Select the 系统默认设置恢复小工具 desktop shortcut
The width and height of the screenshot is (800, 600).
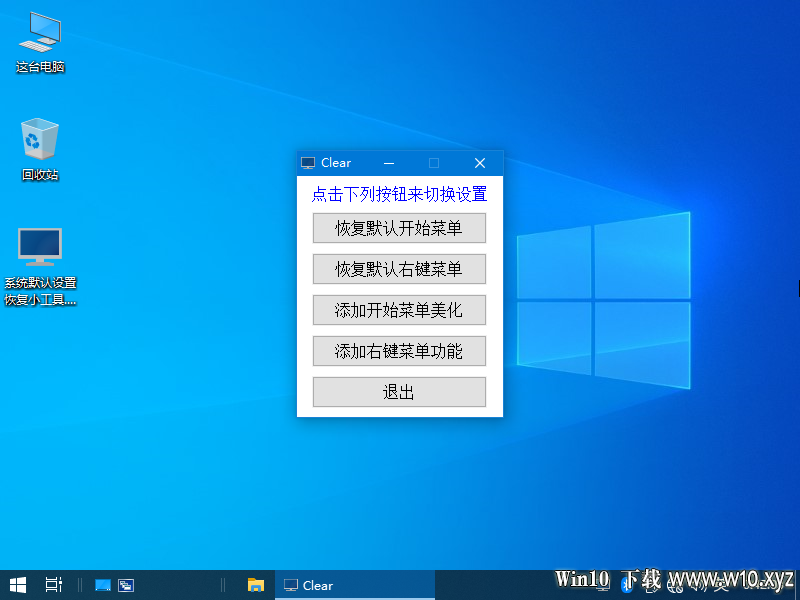pos(40,266)
